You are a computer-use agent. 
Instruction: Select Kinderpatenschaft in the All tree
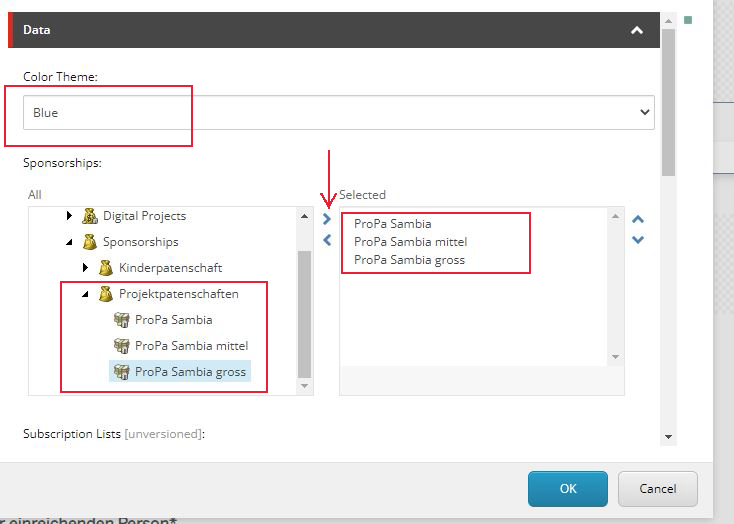tap(170, 268)
